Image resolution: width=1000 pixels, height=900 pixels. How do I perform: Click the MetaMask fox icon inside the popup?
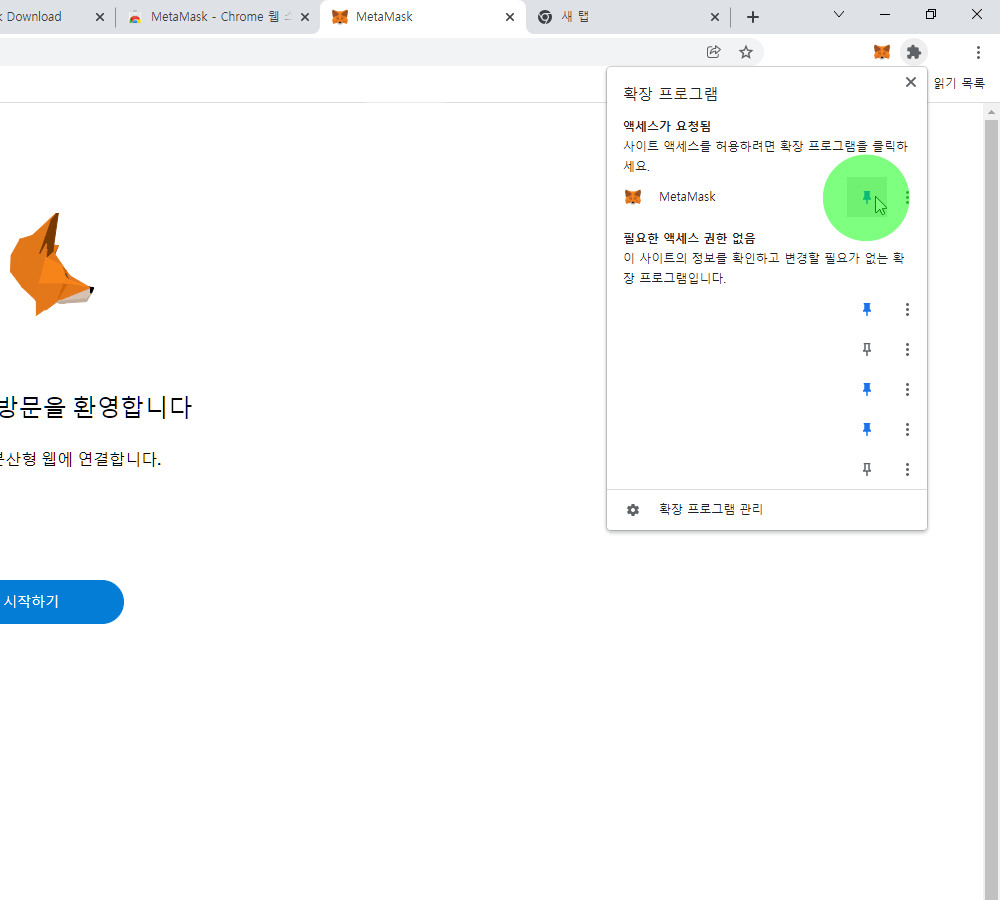point(633,196)
